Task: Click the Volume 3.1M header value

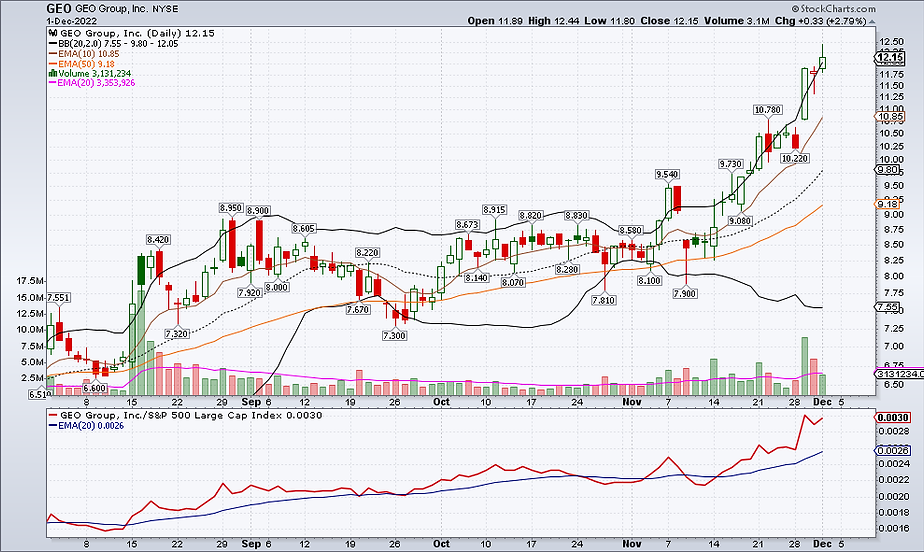Action: [737, 21]
